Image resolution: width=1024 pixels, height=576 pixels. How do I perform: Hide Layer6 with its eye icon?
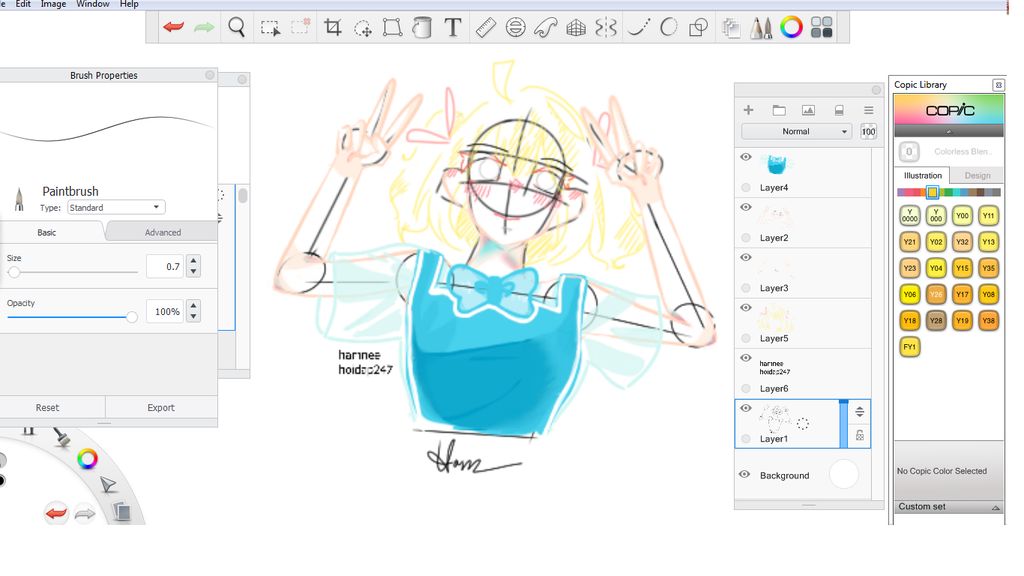click(746, 358)
